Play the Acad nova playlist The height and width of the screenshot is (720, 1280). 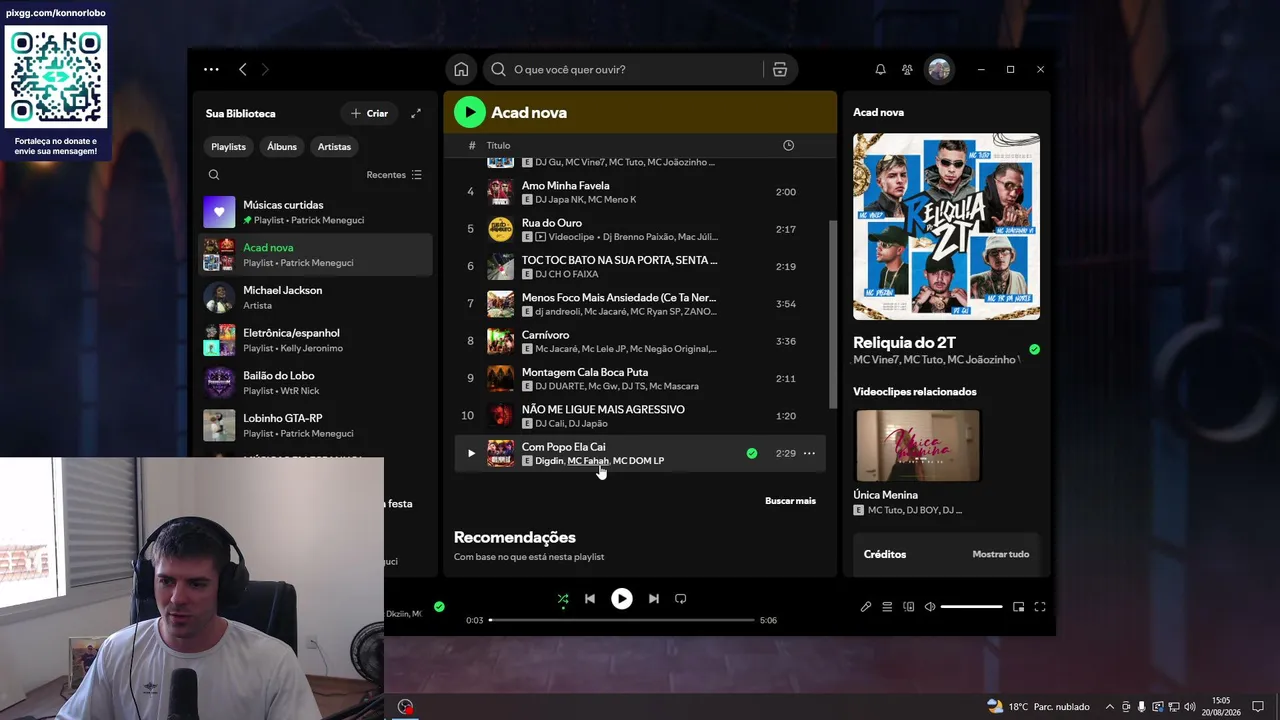470,112
